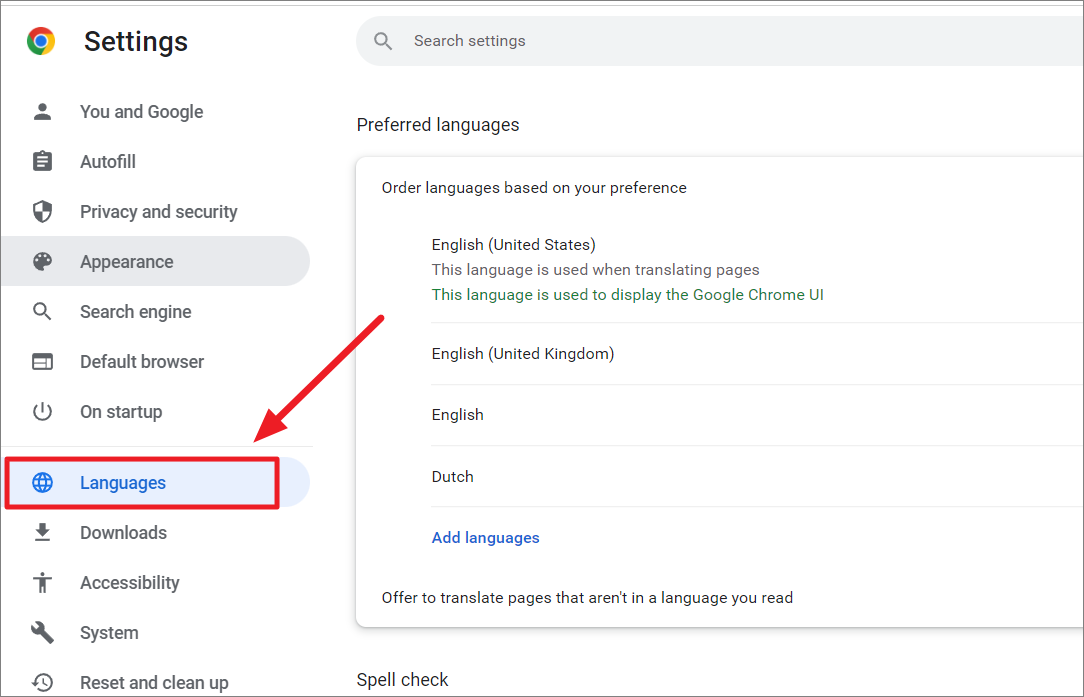The image size is (1084, 697).
Task: Click the accessibility figure icon
Action: tap(42, 582)
